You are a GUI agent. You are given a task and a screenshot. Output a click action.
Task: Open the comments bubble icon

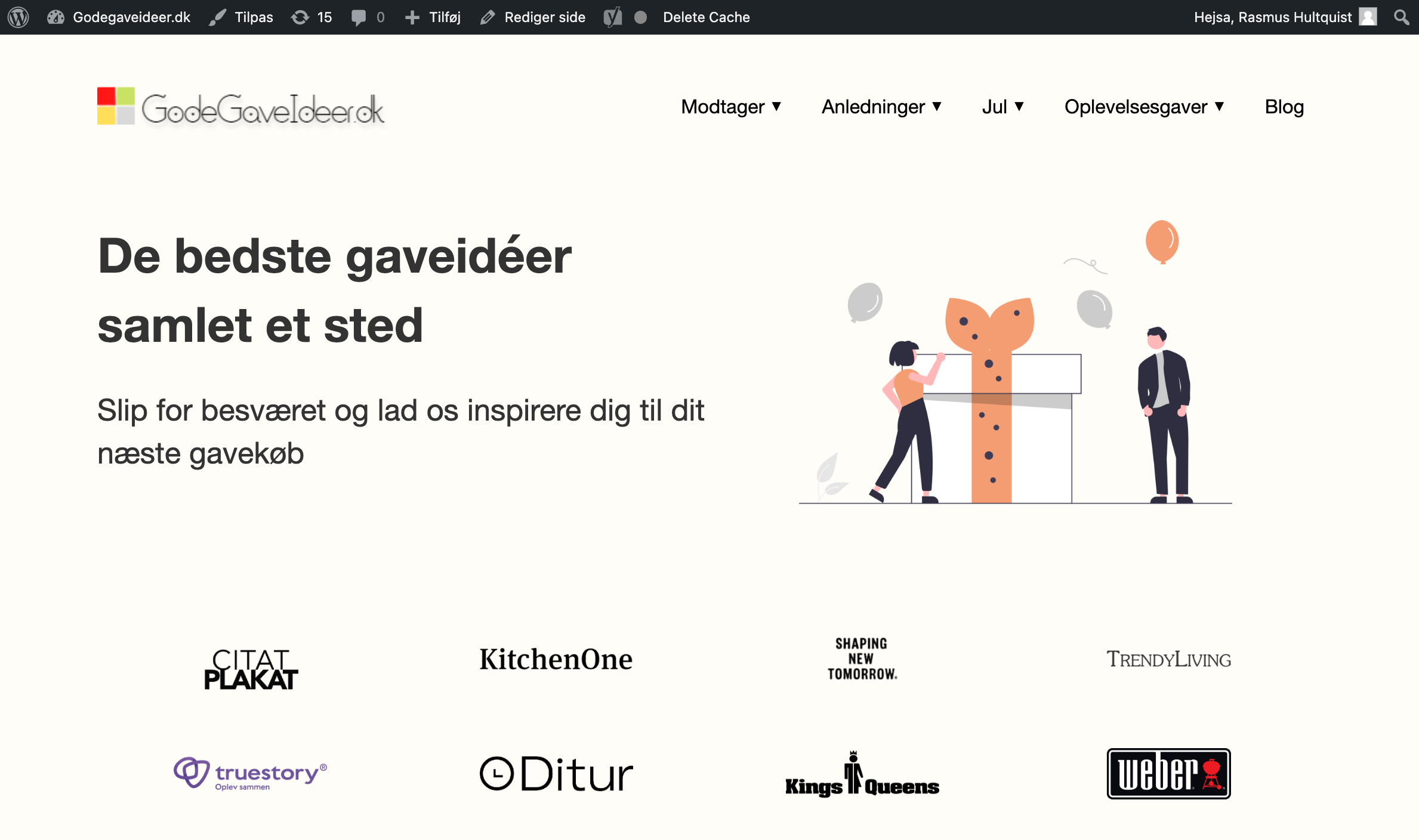click(x=359, y=17)
